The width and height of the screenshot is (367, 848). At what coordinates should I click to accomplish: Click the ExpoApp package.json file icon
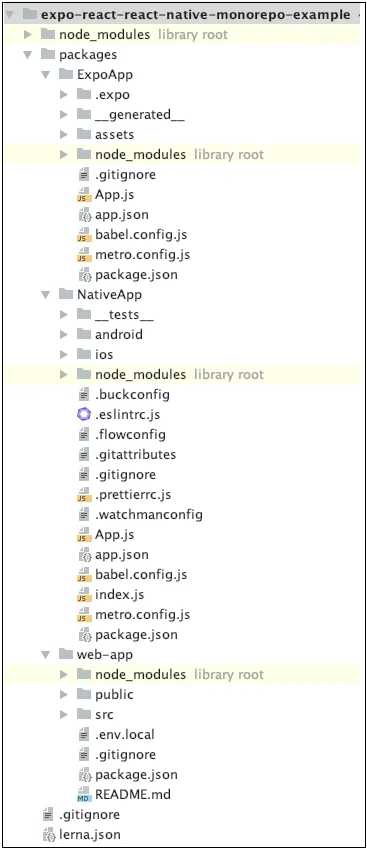pos(85,275)
